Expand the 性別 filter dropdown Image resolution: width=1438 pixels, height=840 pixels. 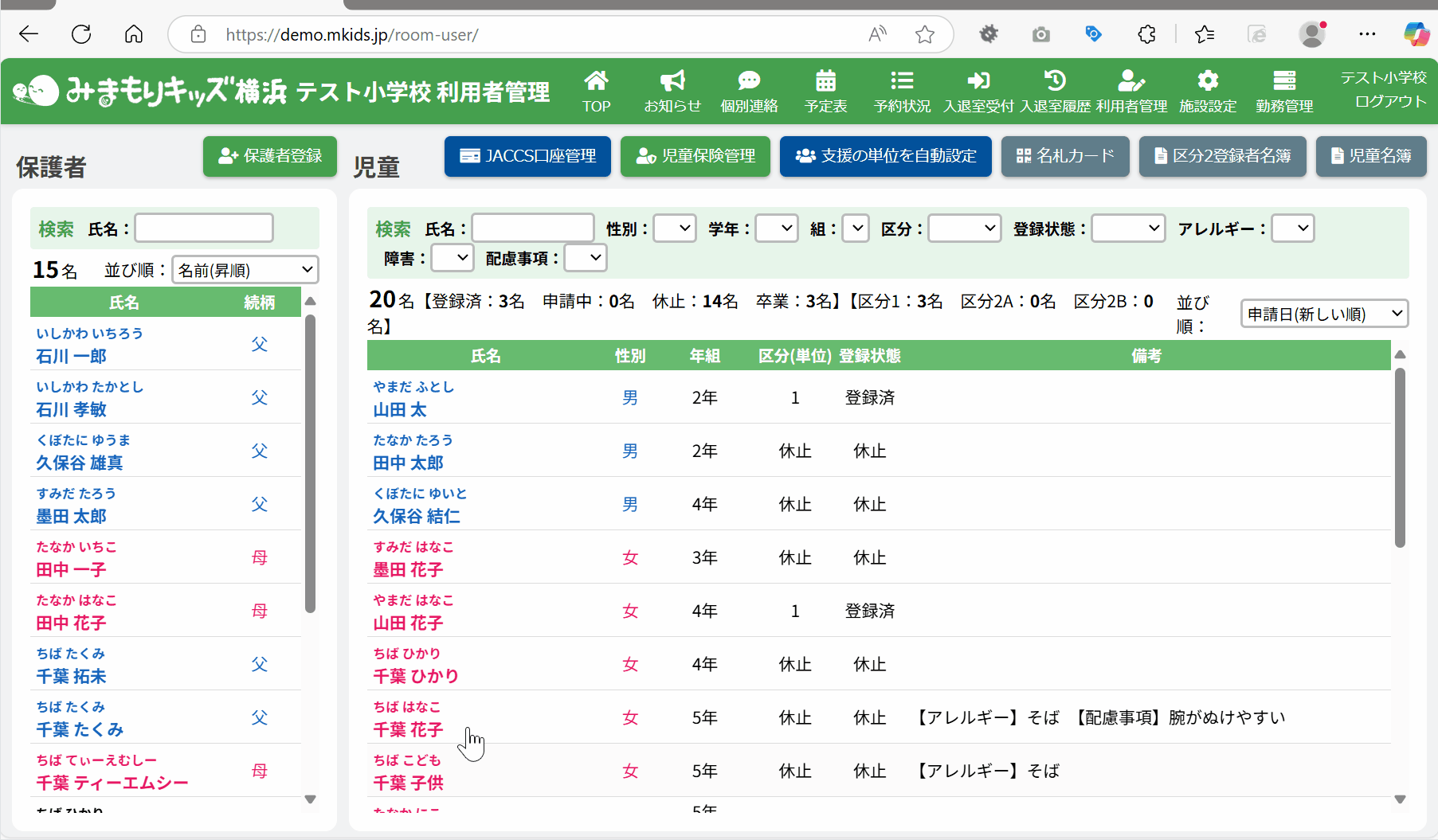point(675,229)
